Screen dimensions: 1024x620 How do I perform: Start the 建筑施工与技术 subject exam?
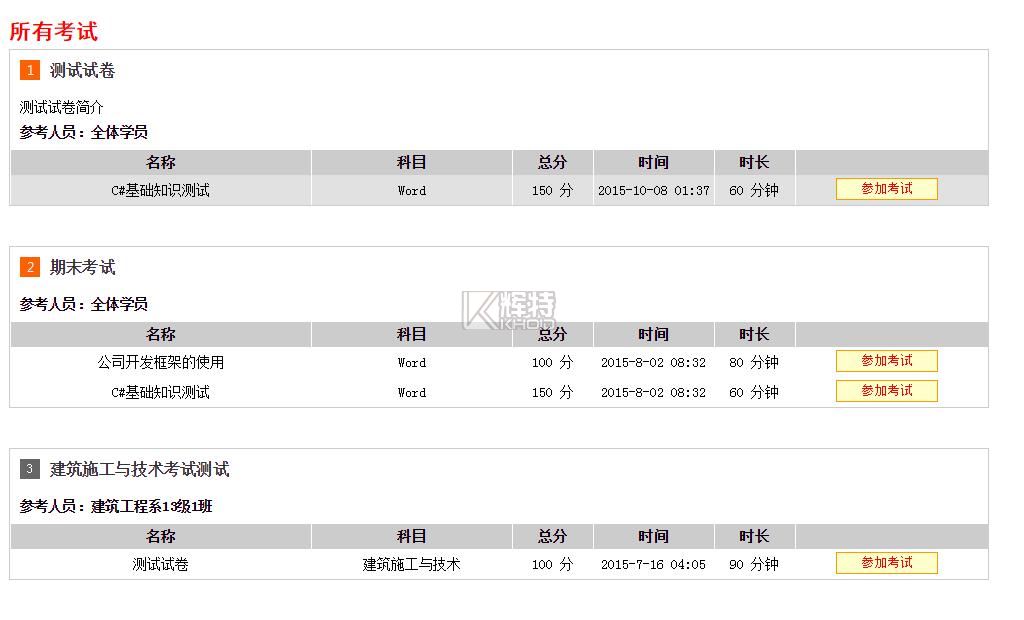point(886,563)
